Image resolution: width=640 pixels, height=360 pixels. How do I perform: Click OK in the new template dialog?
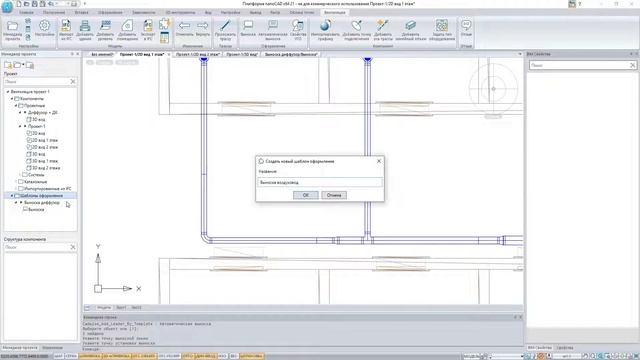click(x=305, y=195)
